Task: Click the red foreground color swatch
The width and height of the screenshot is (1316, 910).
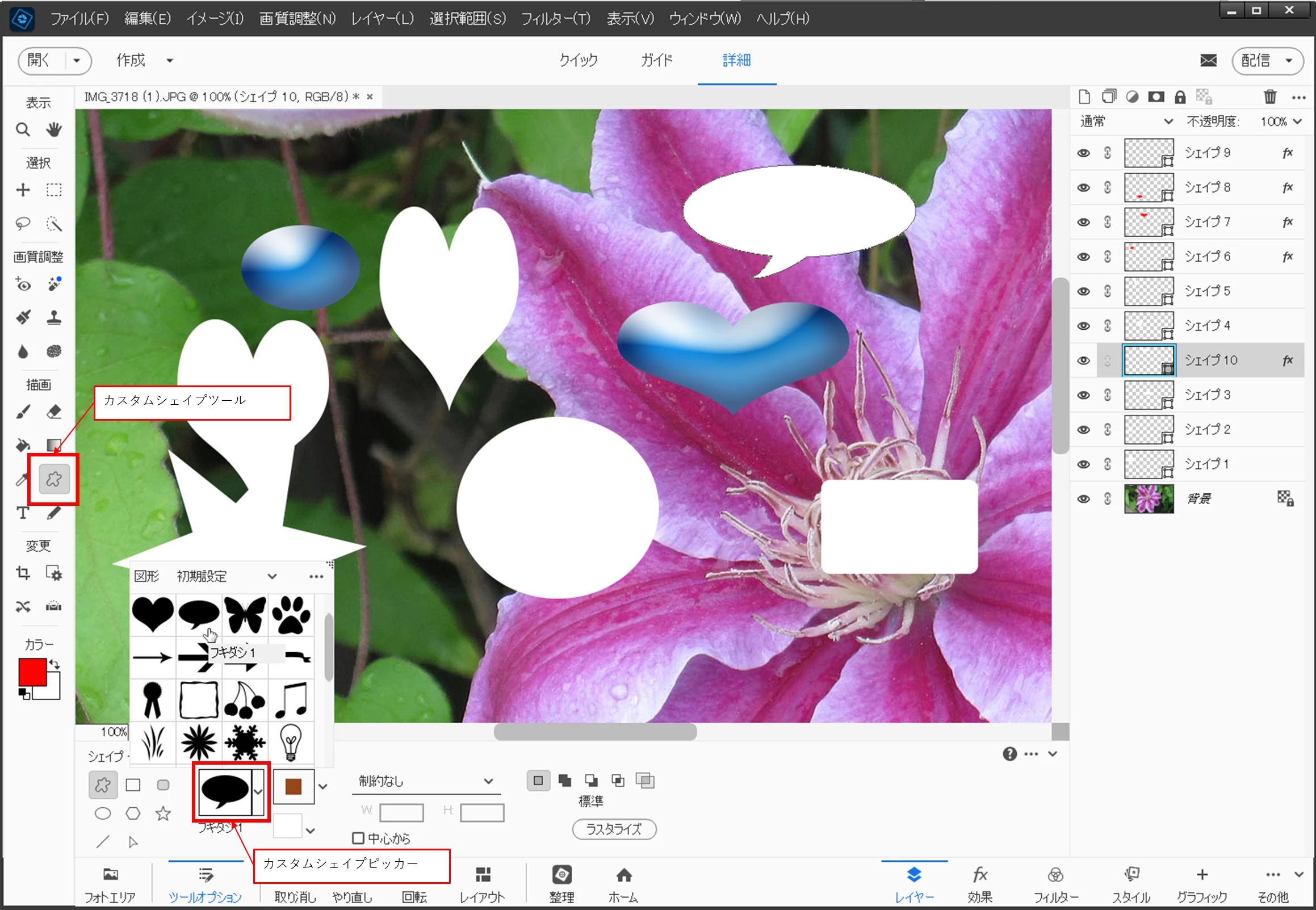Action: click(x=31, y=672)
